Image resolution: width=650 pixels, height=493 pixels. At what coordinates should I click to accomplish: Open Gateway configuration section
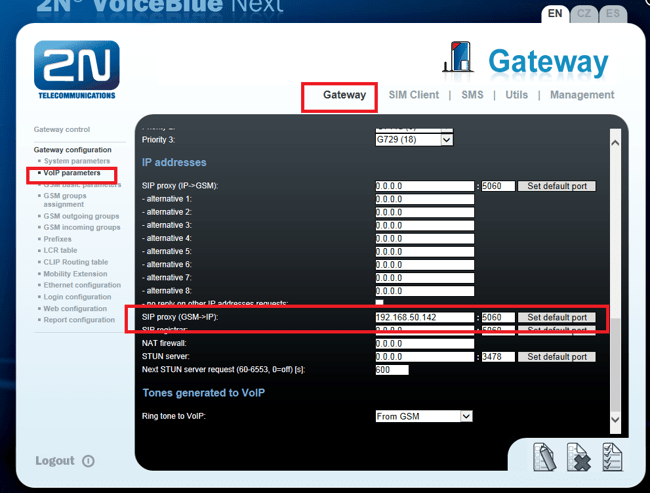pos(73,150)
